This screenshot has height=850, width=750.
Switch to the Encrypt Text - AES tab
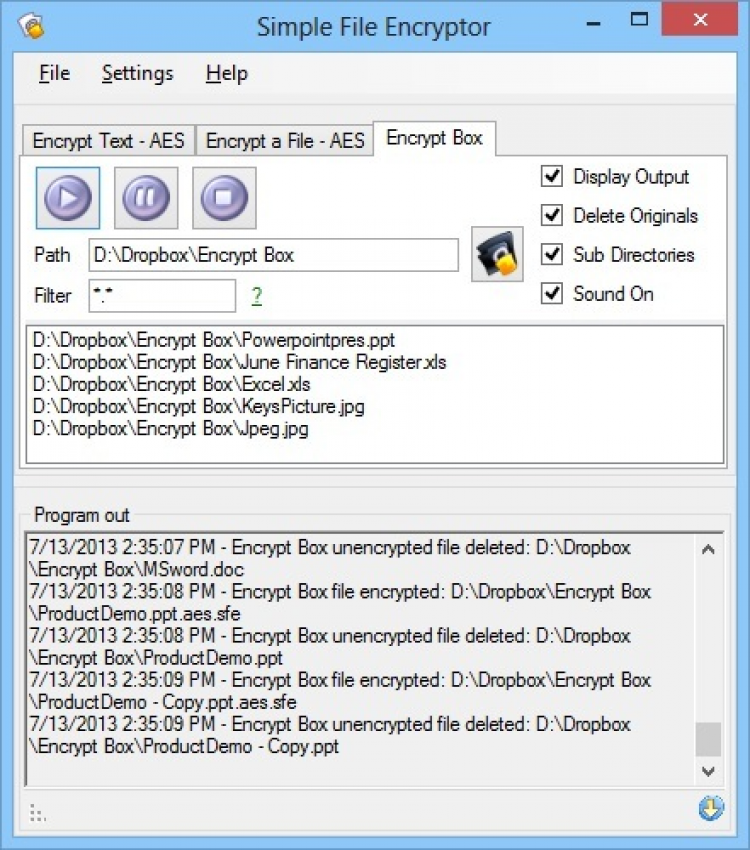pyautogui.click(x=108, y=141)
